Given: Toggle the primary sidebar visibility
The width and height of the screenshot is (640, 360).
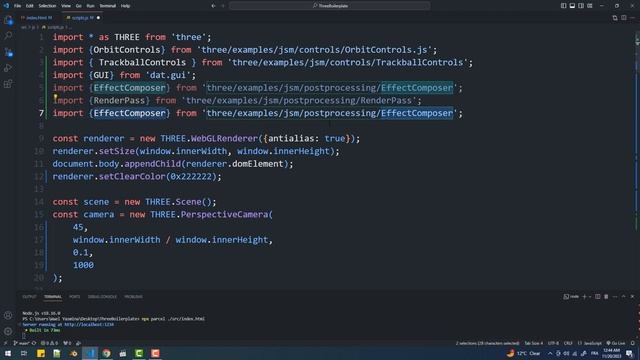Looking at the screenshot, I should [x=563, y=6].
